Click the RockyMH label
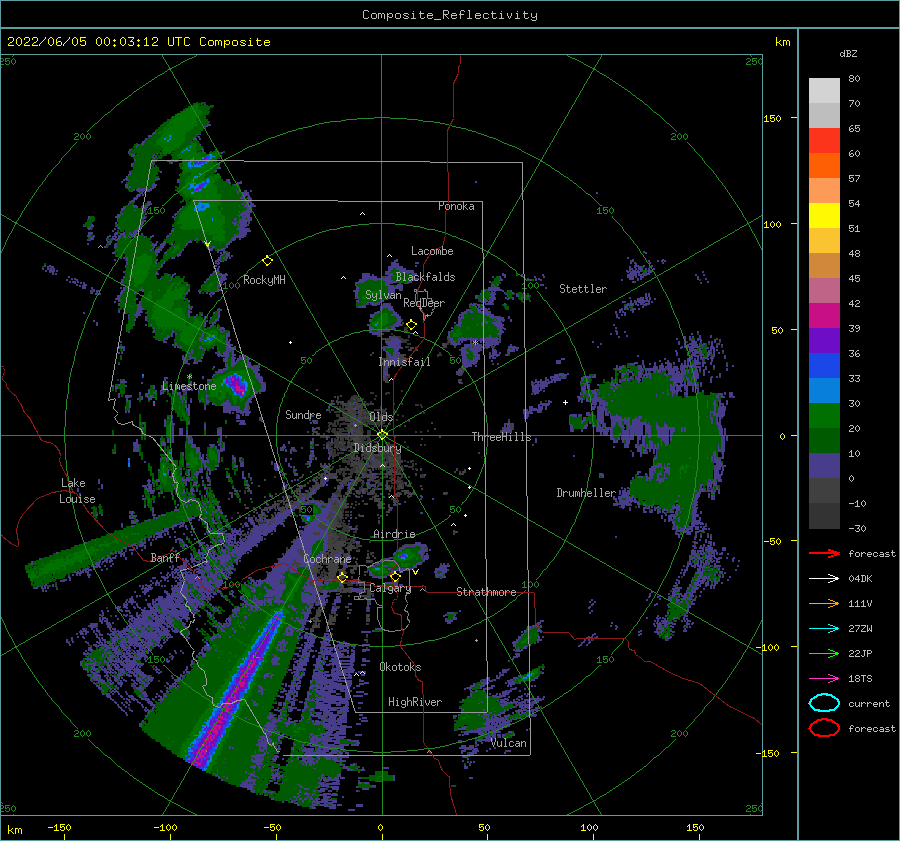 (264, 280)
